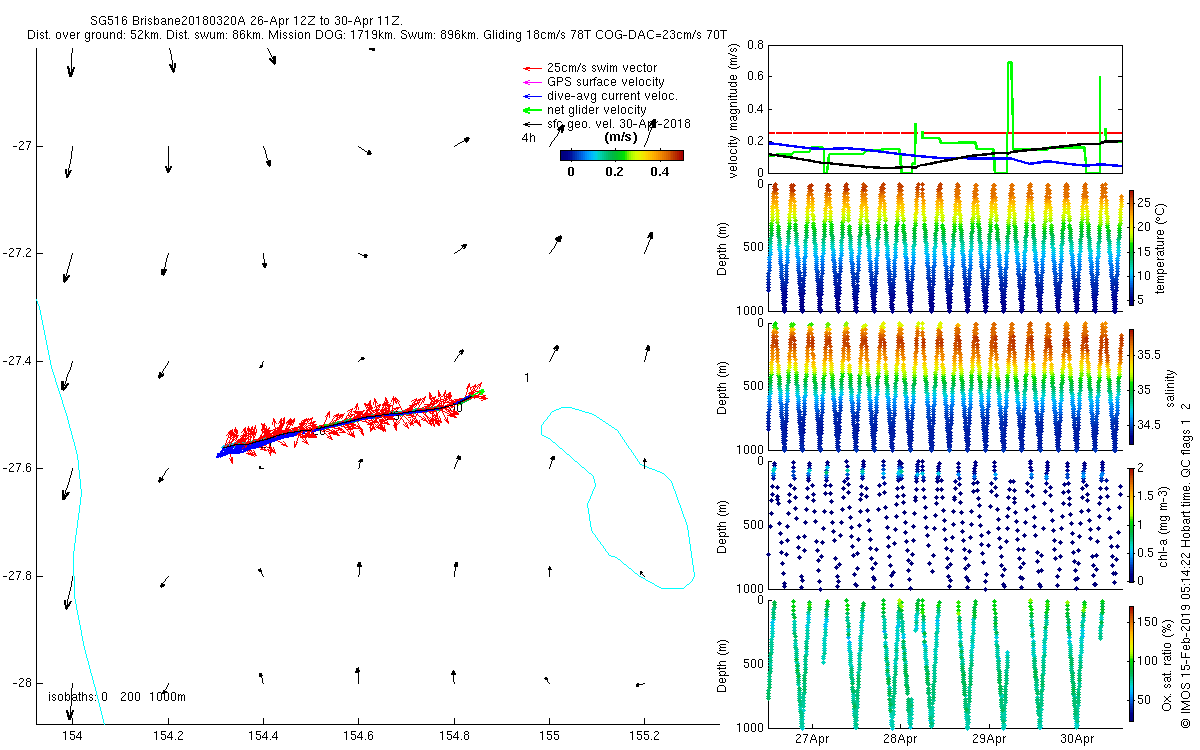Click the '(m/s)' label above the velocity colorbar
Image resolution: width=1200 pixels, height=750 pixels.
622,137
